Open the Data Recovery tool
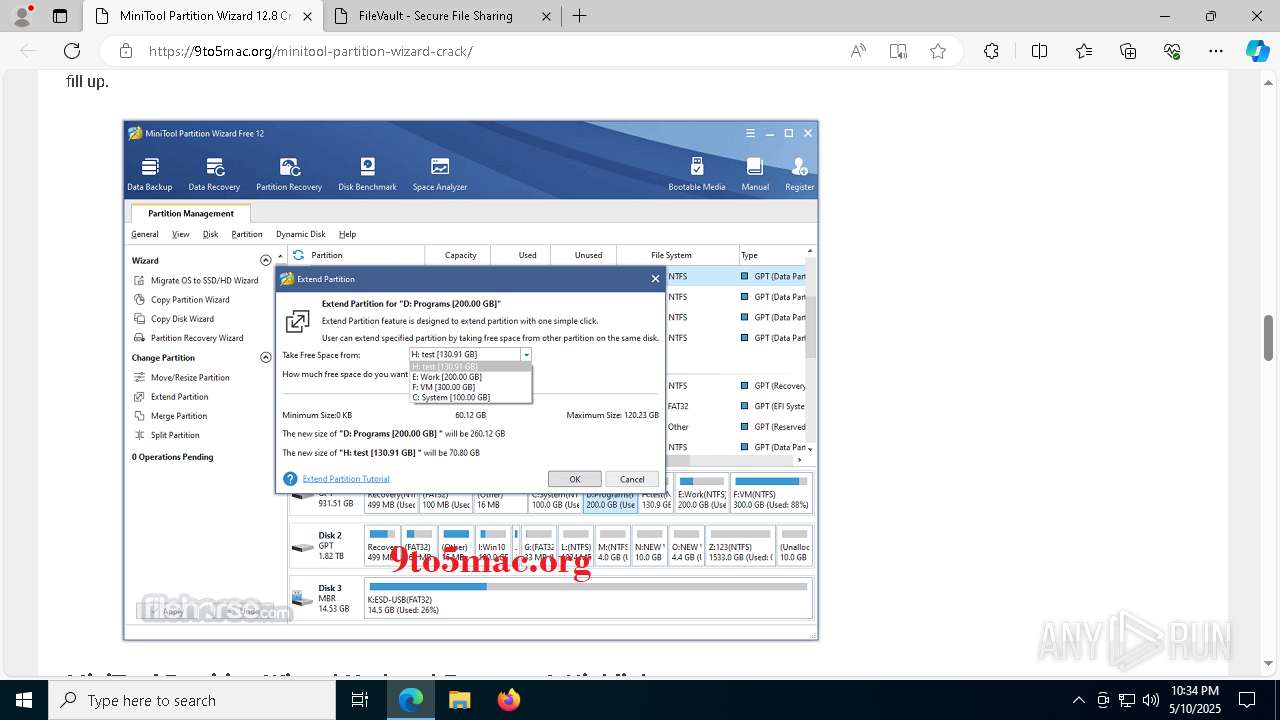1280x720 pixels. pyautogui.click(x=214, y=174)
